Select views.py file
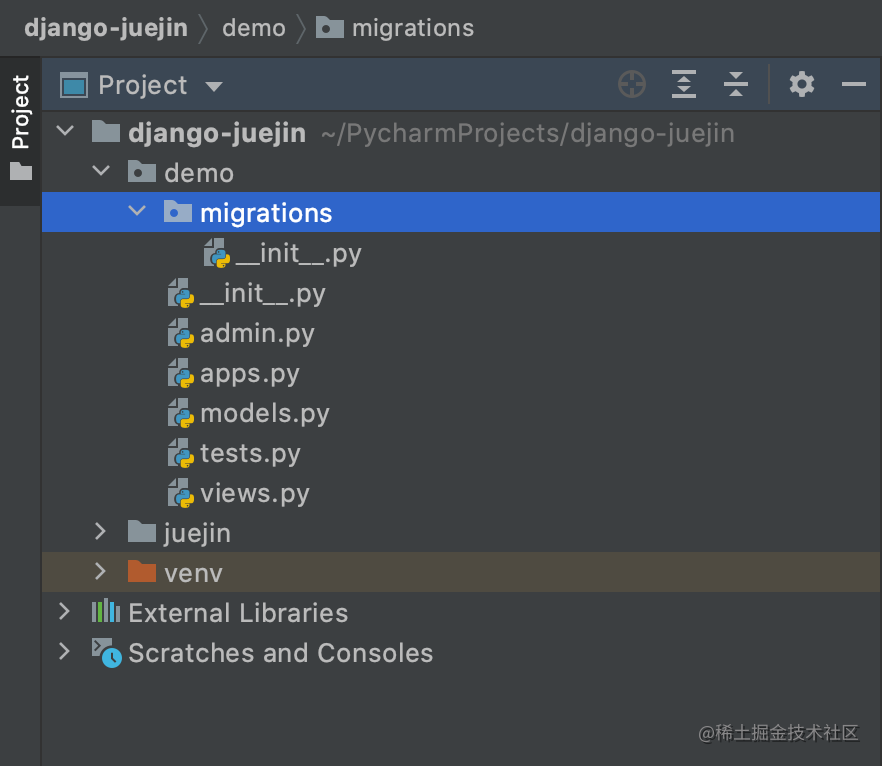882x766 pixels. [461, 493]
